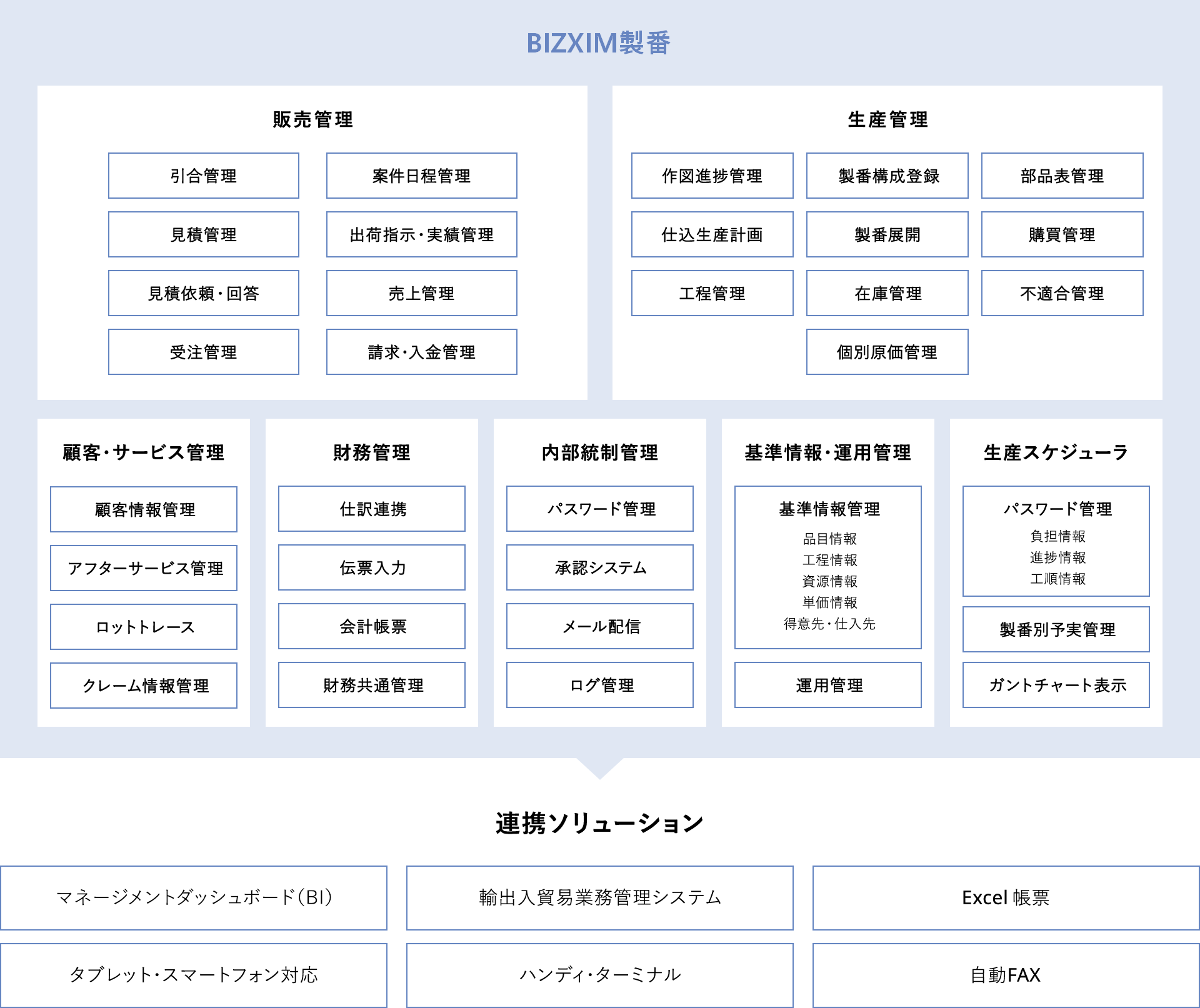Click the ログ管理 box
This screenshot has height=1008, width=1200.
click(x=600, y=685)
